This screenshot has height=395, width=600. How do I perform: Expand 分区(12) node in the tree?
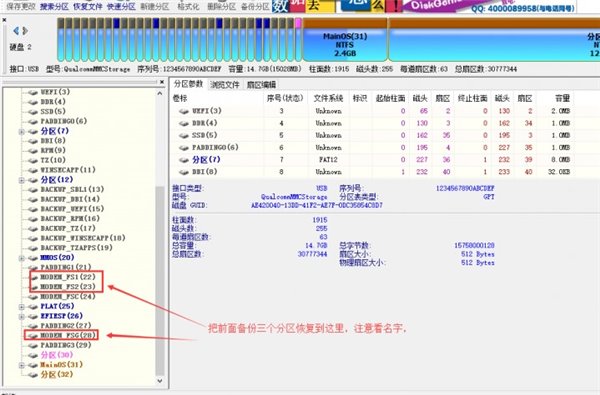pyautogui.click(x=22, y=180)
